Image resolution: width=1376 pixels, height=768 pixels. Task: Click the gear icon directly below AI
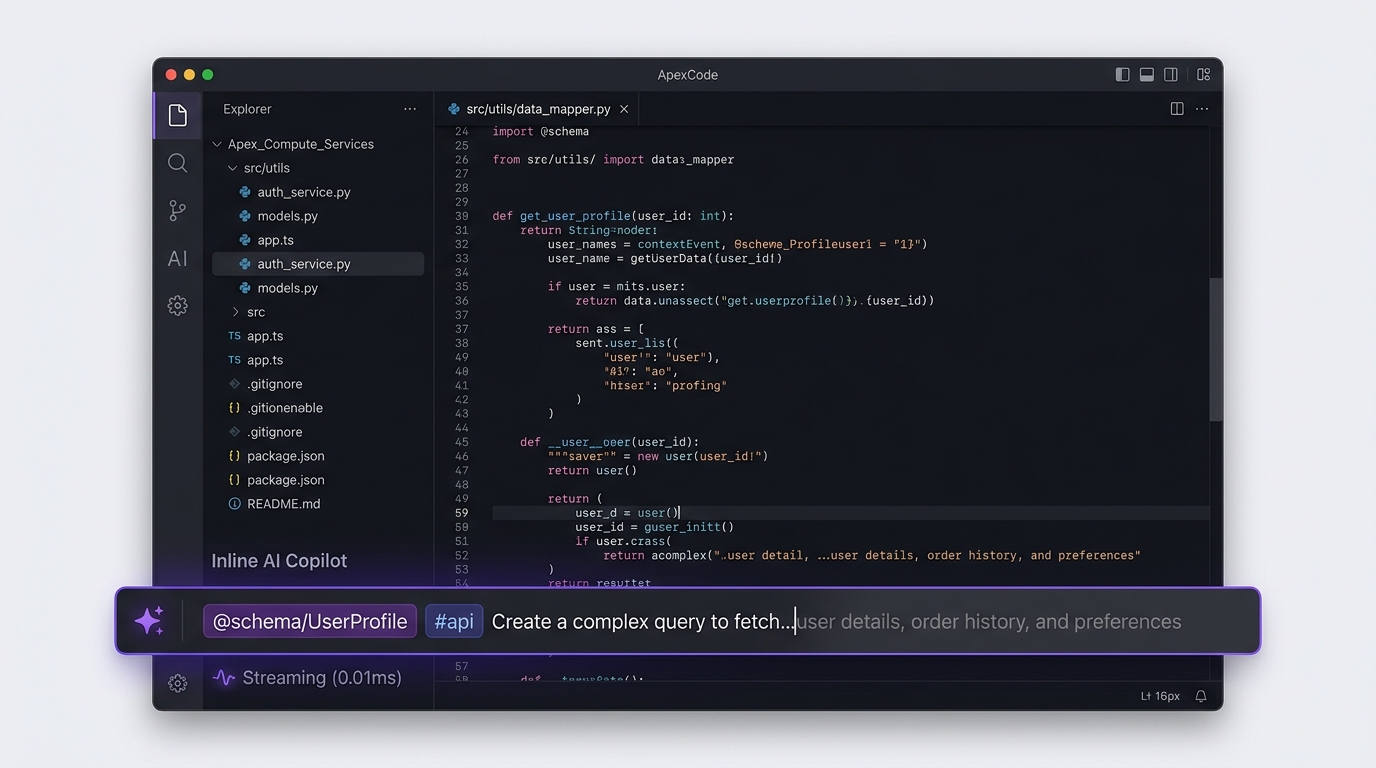click(x=177, y=306)
